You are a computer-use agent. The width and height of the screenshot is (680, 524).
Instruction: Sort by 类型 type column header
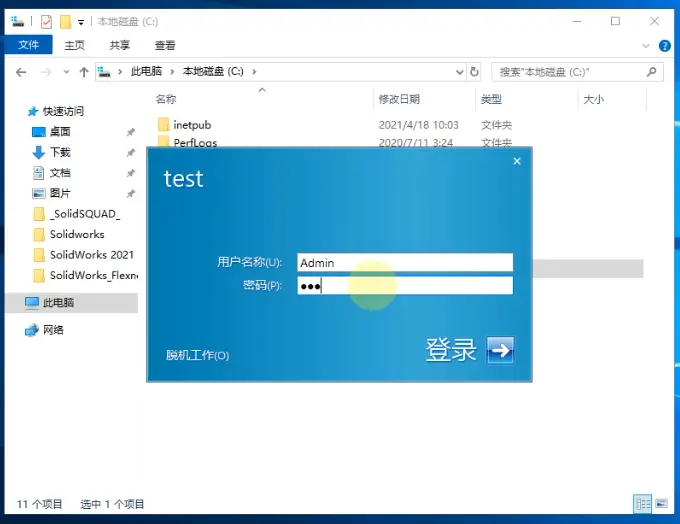coord(491,99)
